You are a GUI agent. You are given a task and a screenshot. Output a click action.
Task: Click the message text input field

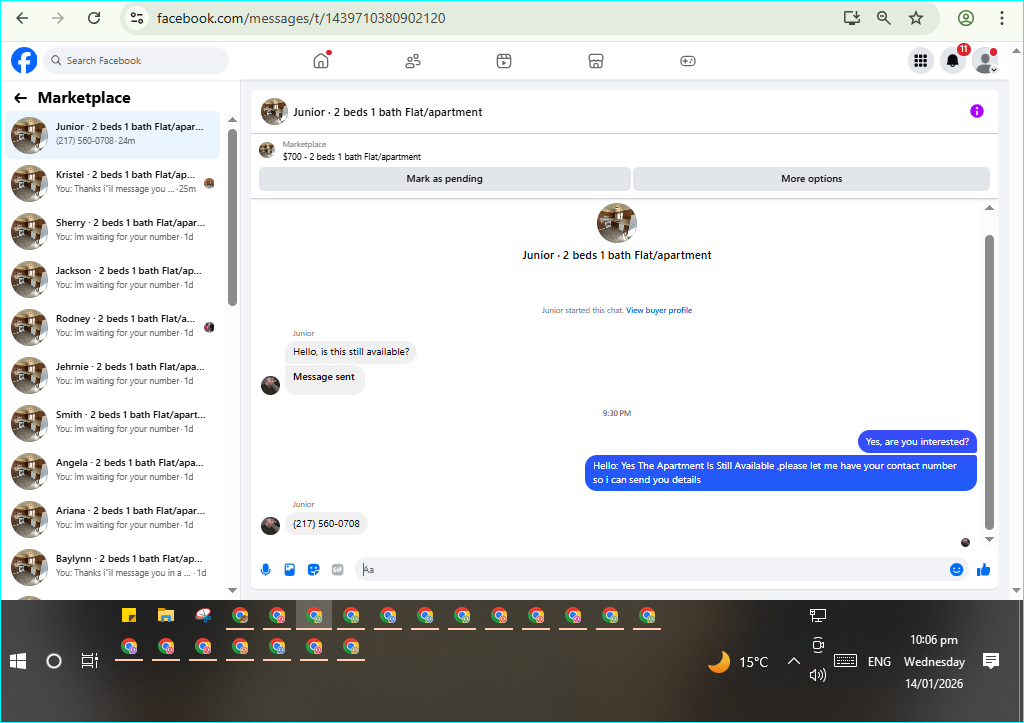pos(653,570)
